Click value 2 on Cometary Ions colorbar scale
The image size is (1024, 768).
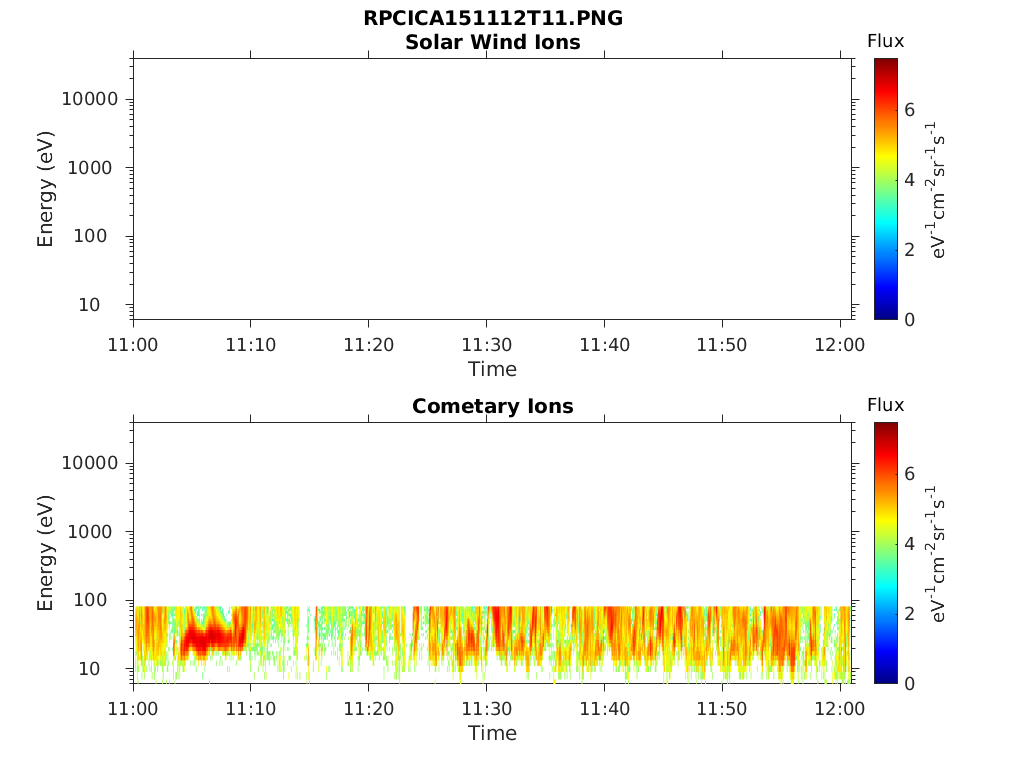tap(910, 614)
